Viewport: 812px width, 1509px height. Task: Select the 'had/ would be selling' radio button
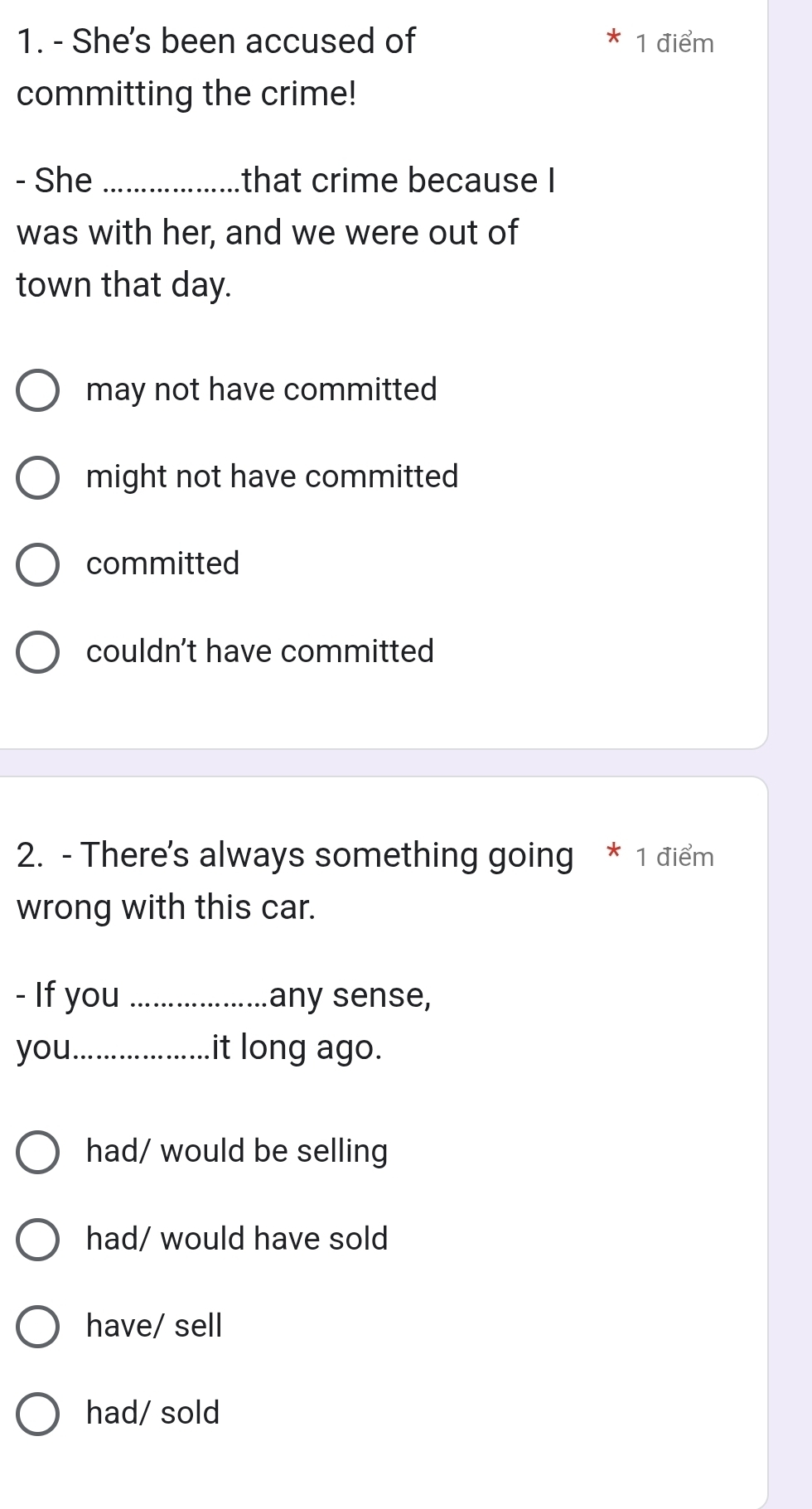pyautogui.click(x=38, y=1152)
